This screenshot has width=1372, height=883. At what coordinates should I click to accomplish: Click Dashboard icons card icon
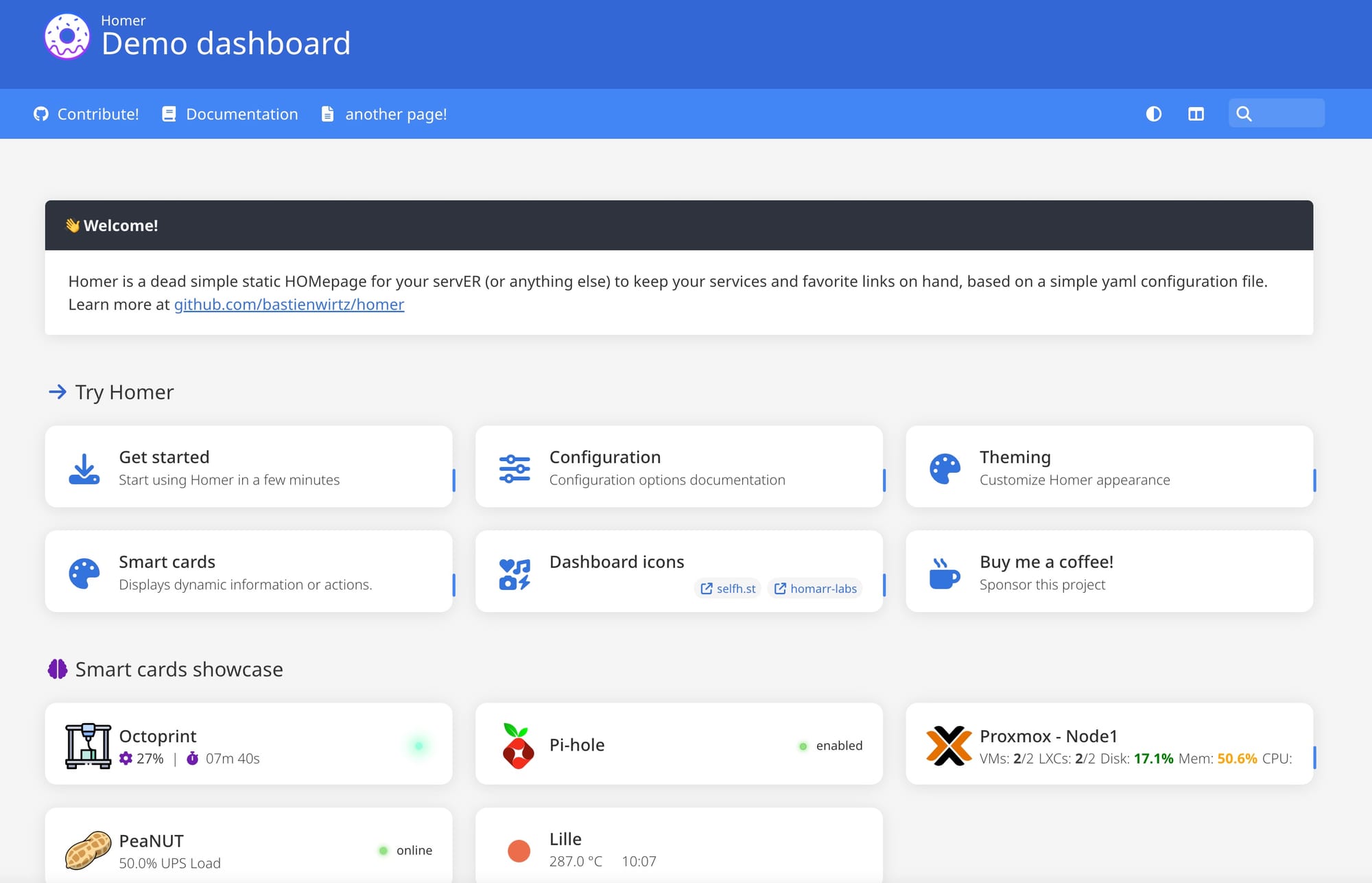click(514, 574)
